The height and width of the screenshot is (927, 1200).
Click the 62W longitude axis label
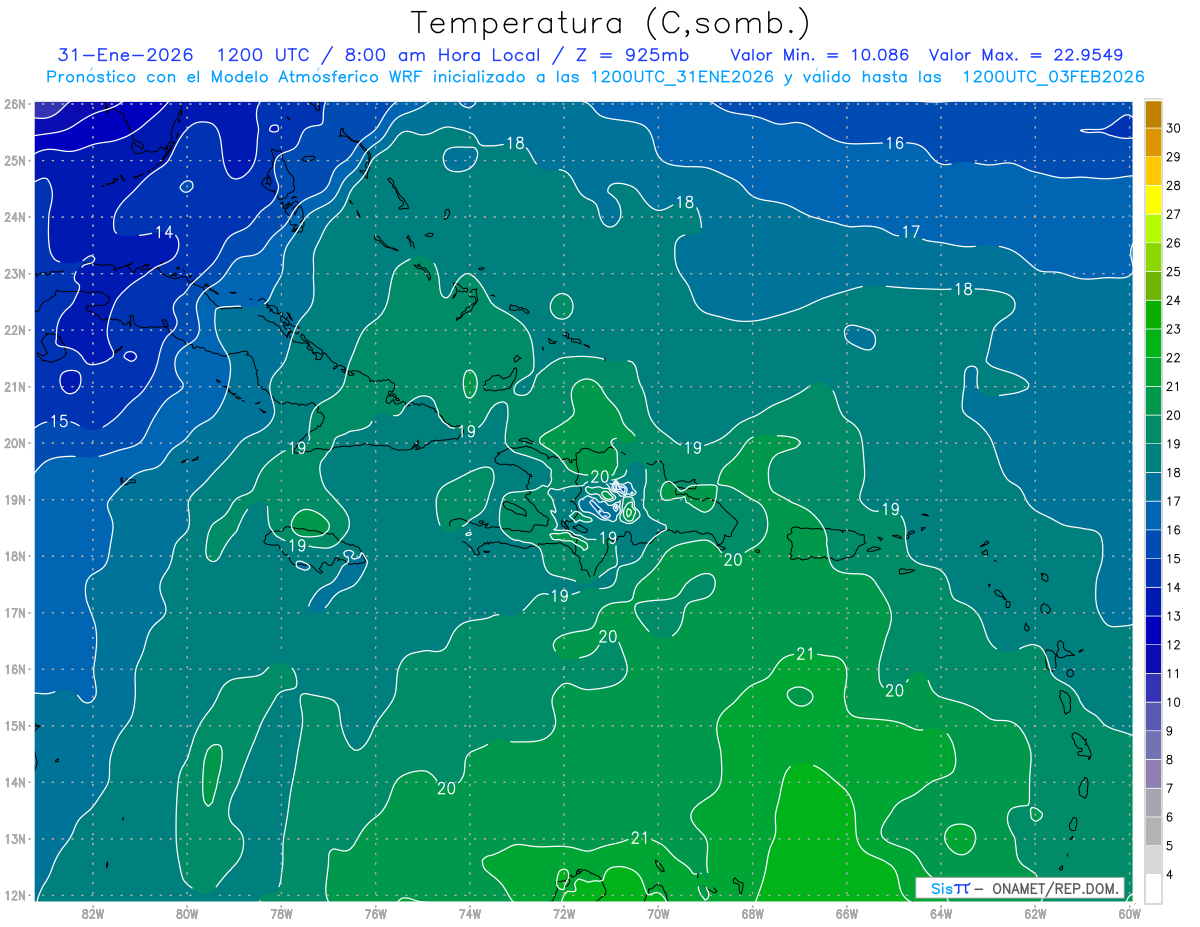pyautogui.click(x=1036, y=913)
